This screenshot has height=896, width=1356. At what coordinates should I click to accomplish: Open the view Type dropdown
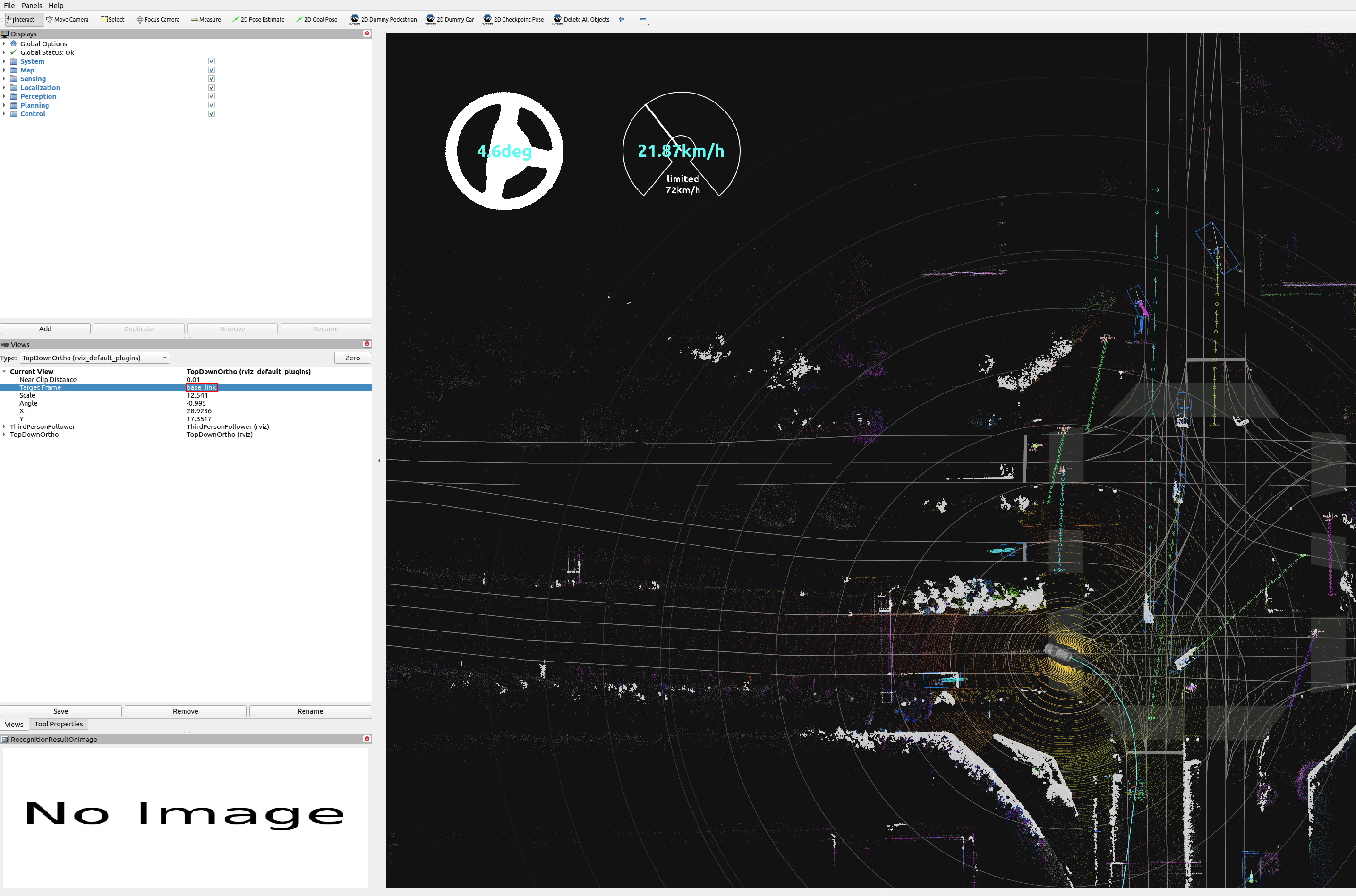click(x=95, y=358)
